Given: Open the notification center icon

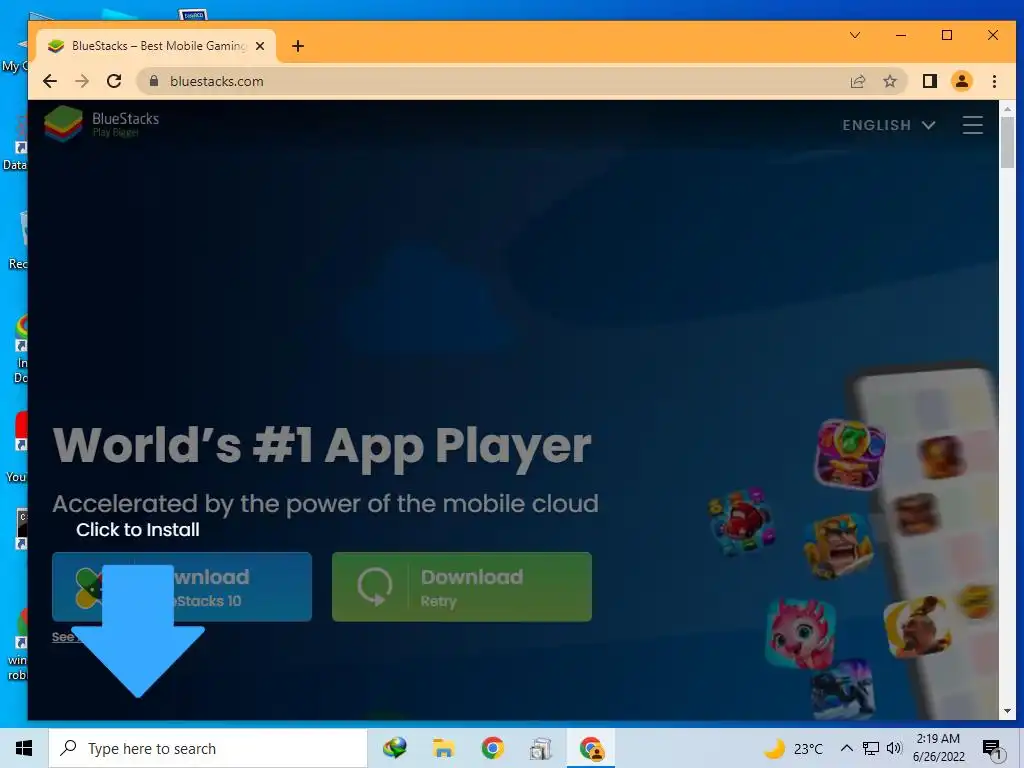Looking at the screenshot, I should pos(992,748).
